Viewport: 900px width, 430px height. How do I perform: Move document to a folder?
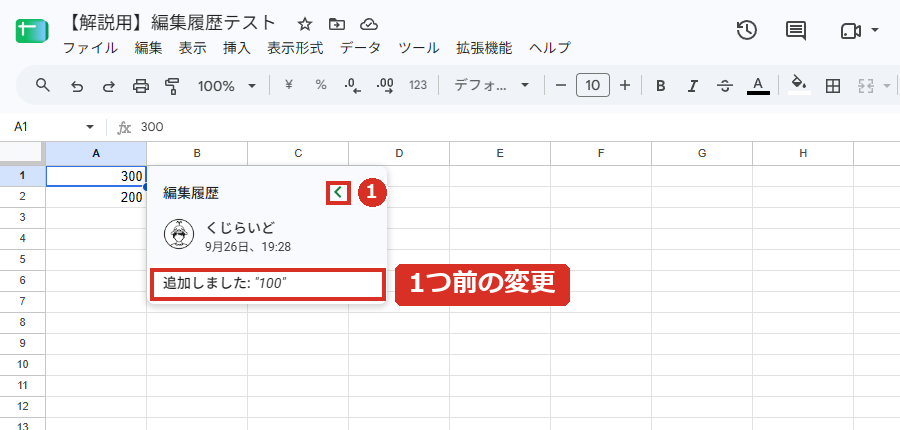tap(337, 24)
